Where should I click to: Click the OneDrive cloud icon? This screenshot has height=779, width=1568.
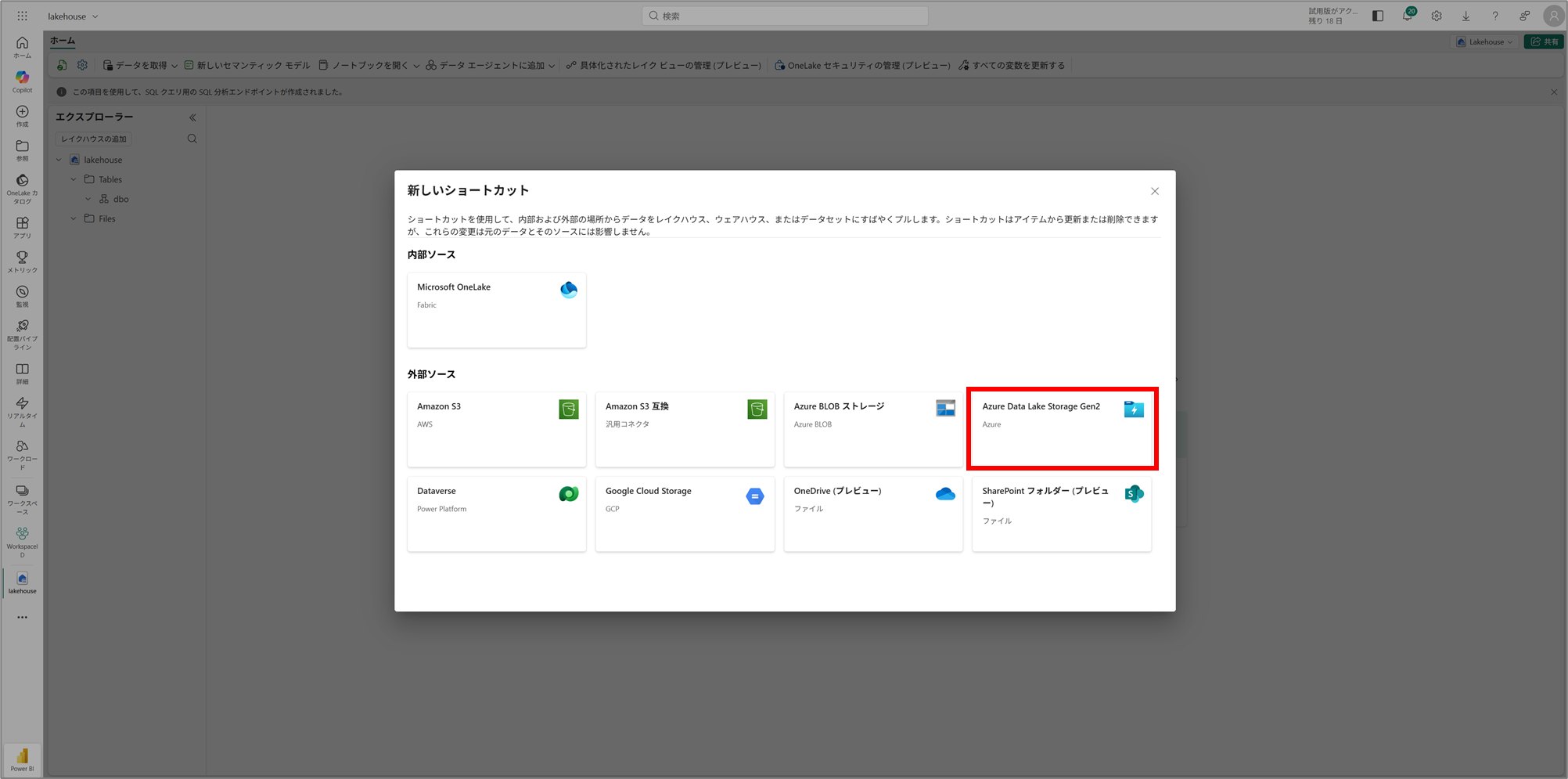tap(945, 494)
